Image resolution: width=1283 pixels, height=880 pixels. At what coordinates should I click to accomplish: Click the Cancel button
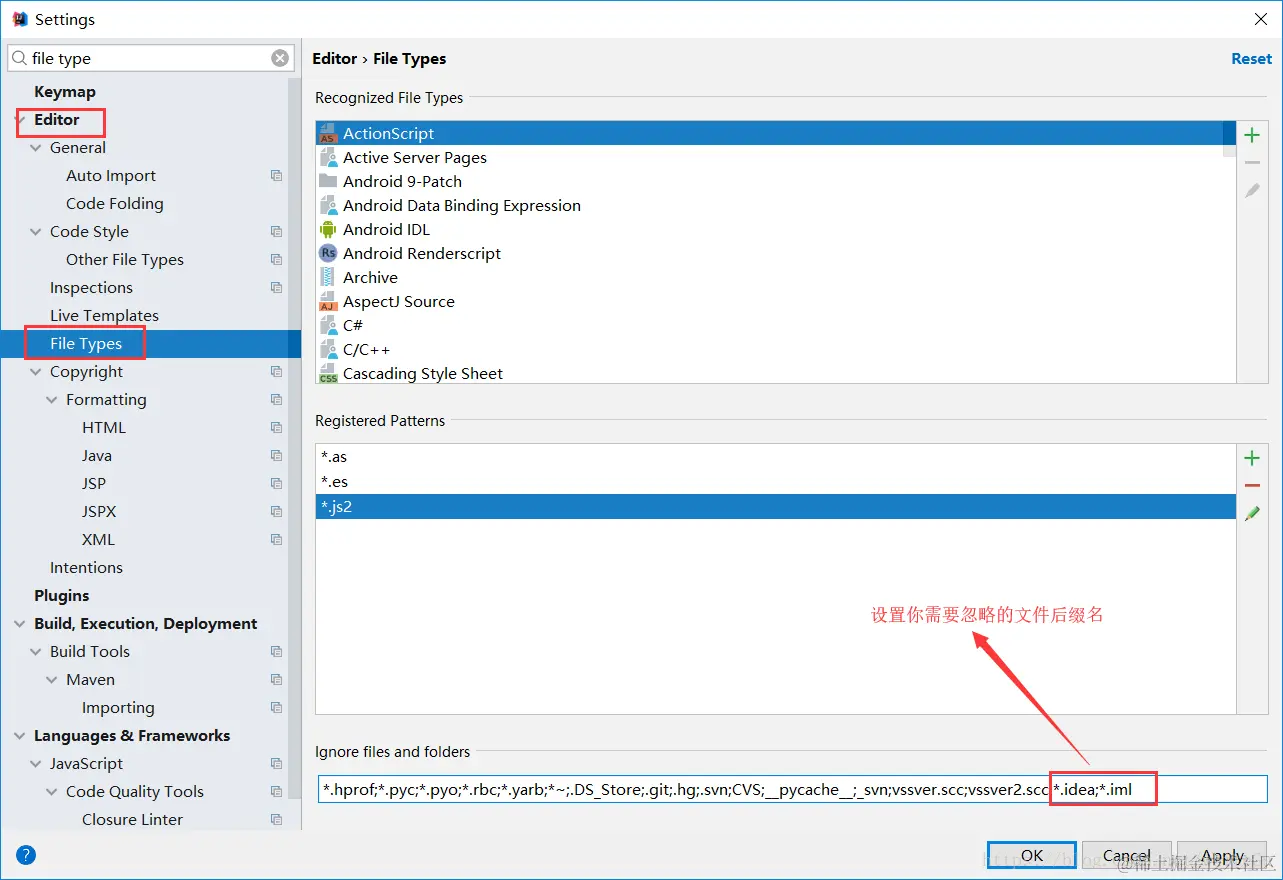(1127, 856)
